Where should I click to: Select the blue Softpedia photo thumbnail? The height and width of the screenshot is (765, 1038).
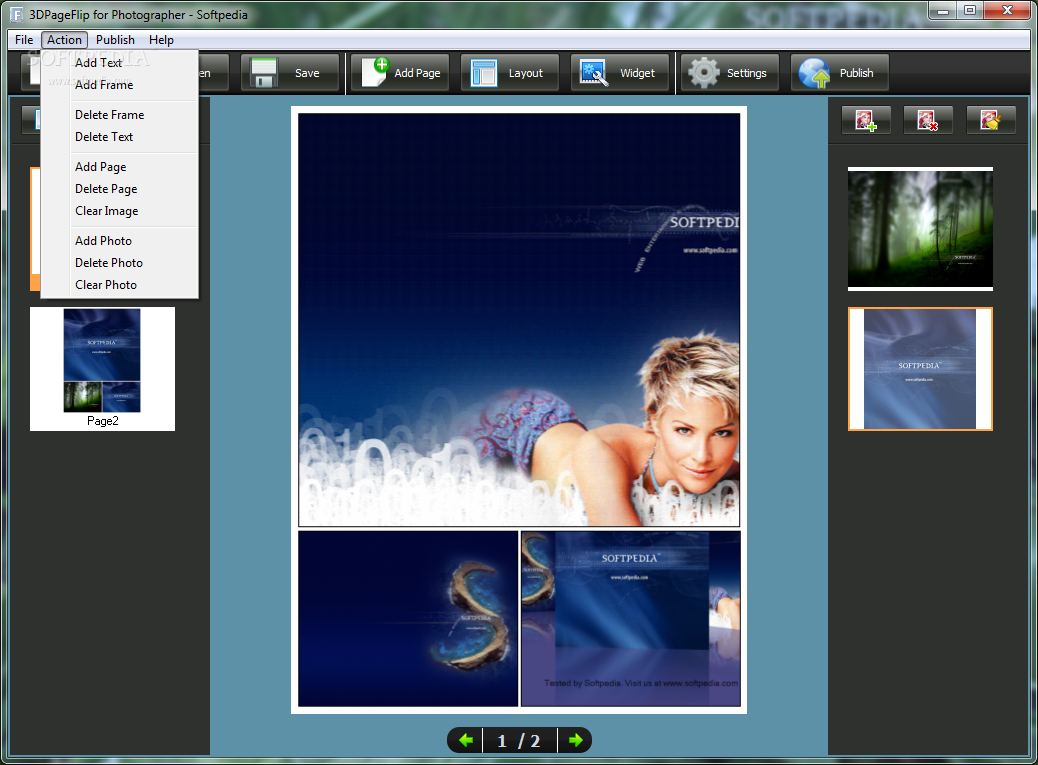coord(920,369)
